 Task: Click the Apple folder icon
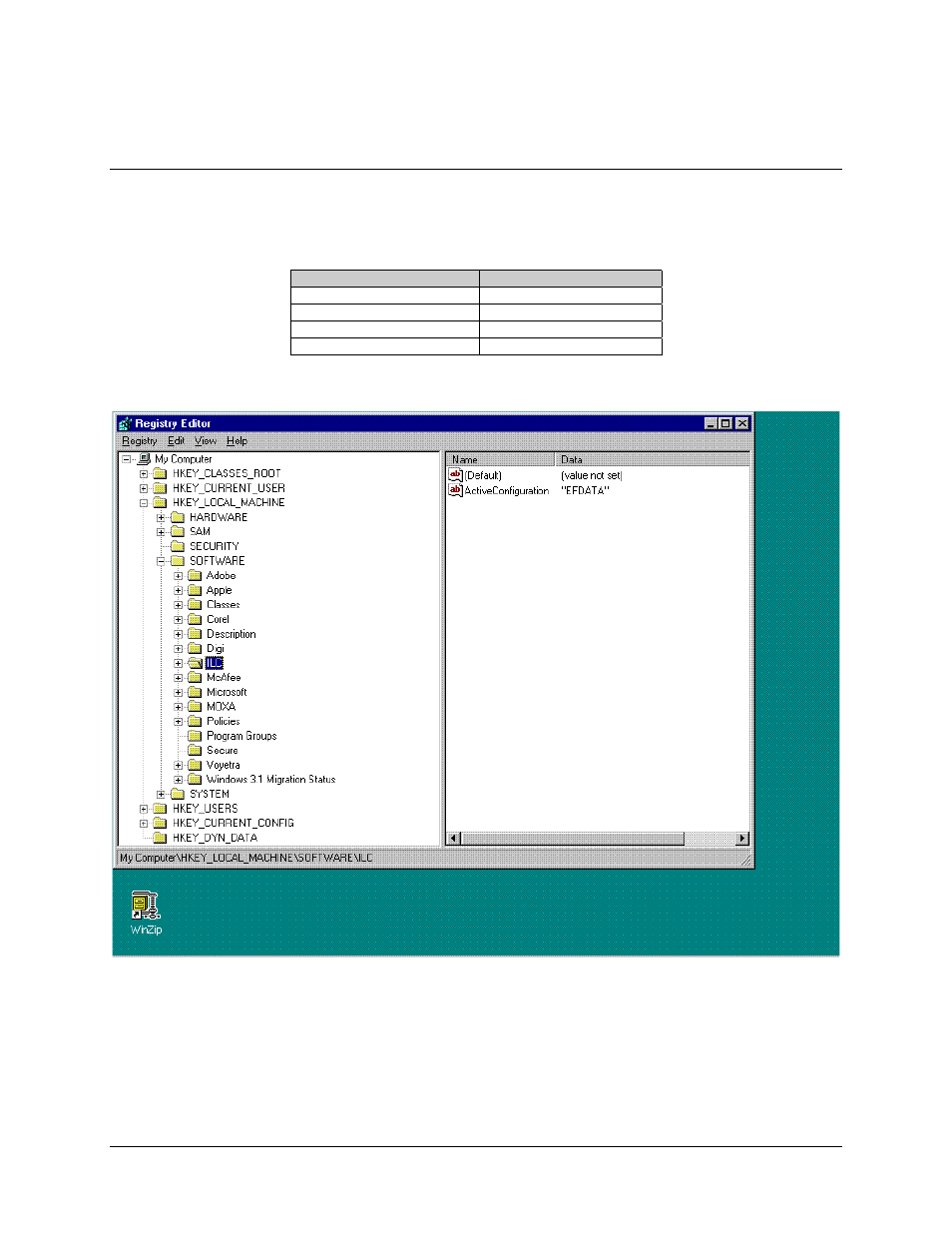(195, 590)
